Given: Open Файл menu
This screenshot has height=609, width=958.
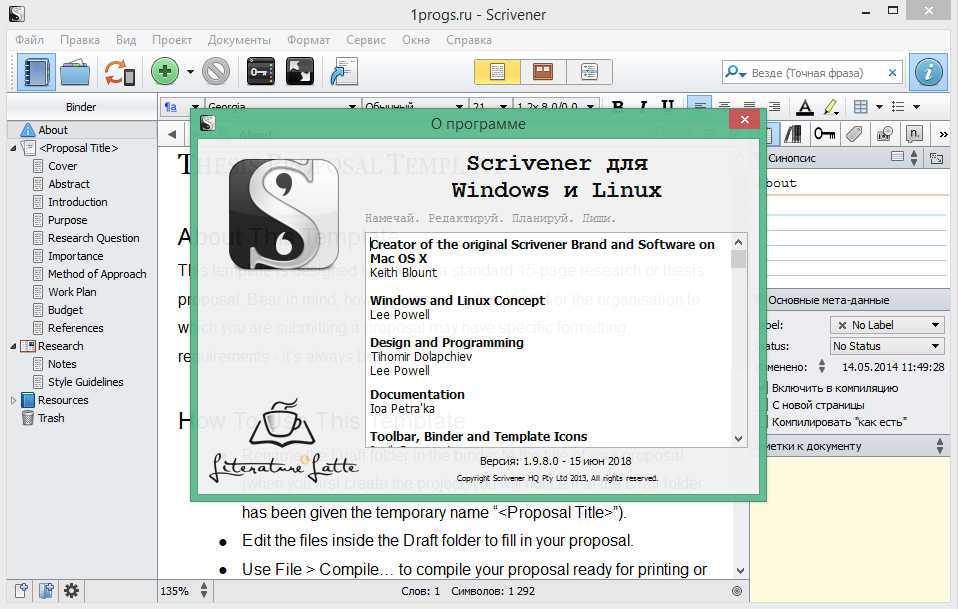Looking at the screenshot, I should [x=29, y=40].
